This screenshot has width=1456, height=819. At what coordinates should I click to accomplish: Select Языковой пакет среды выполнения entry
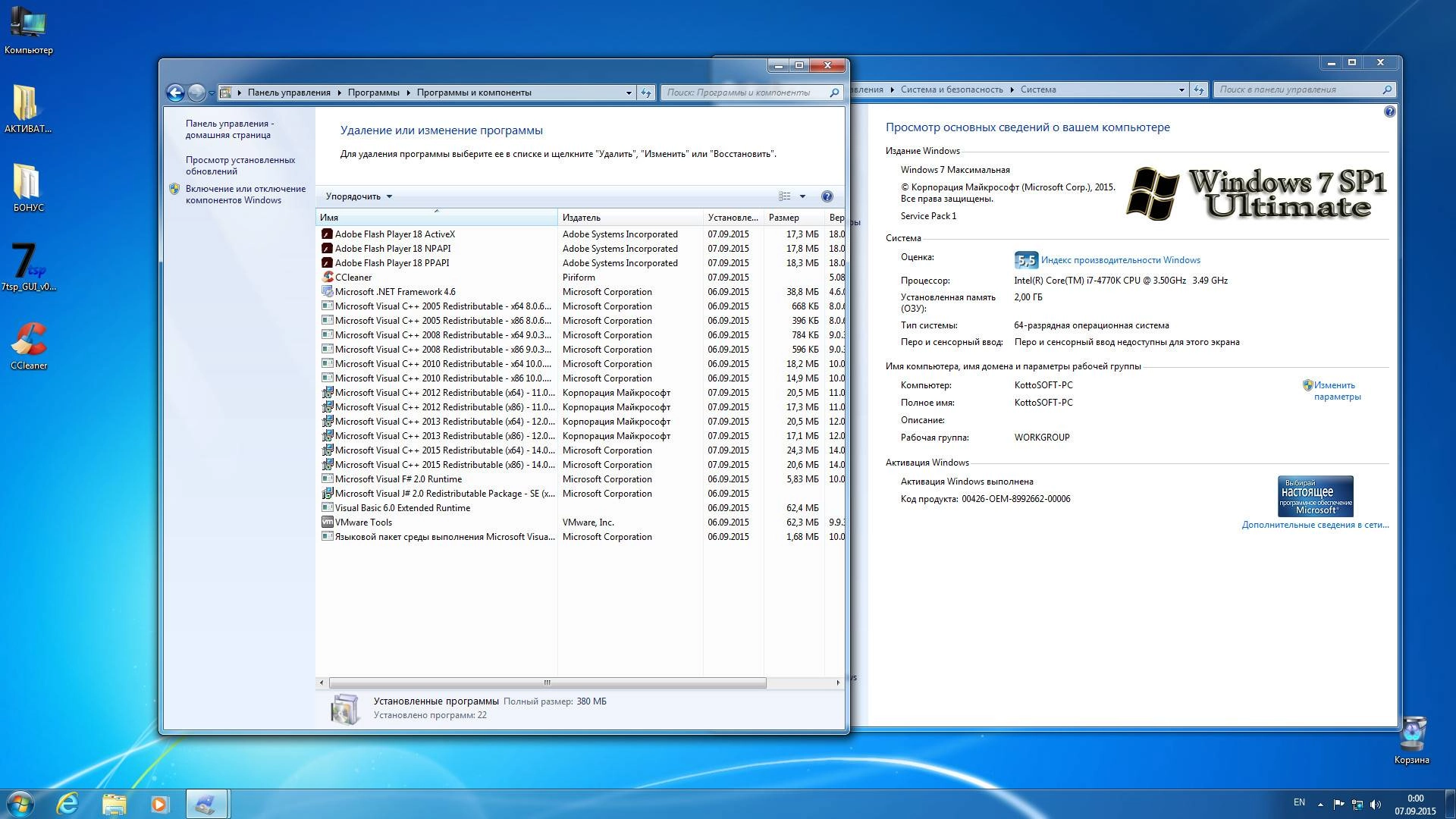click(x=580, y=537)
